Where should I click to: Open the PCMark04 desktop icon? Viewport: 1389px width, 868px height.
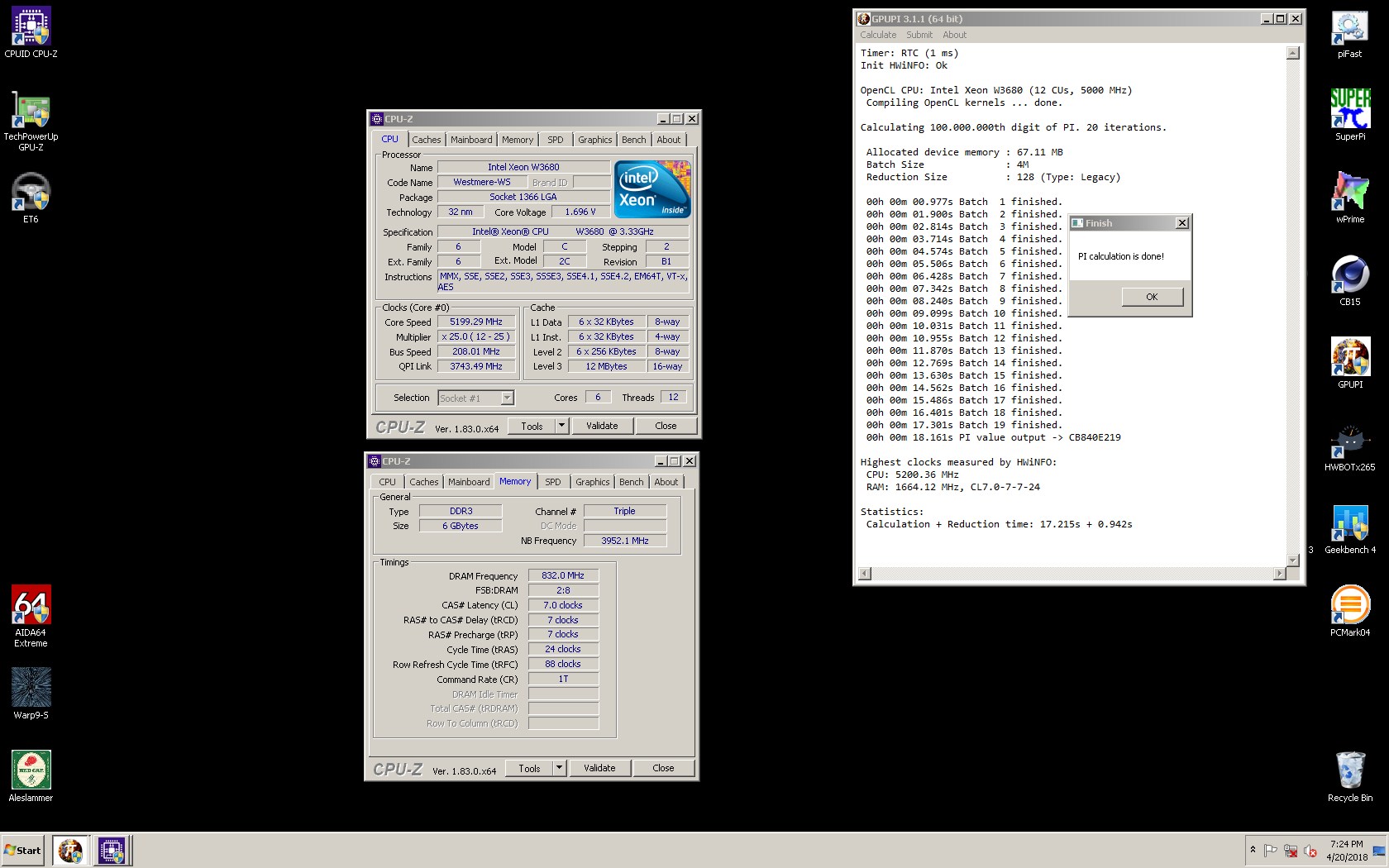[1349, 611]
